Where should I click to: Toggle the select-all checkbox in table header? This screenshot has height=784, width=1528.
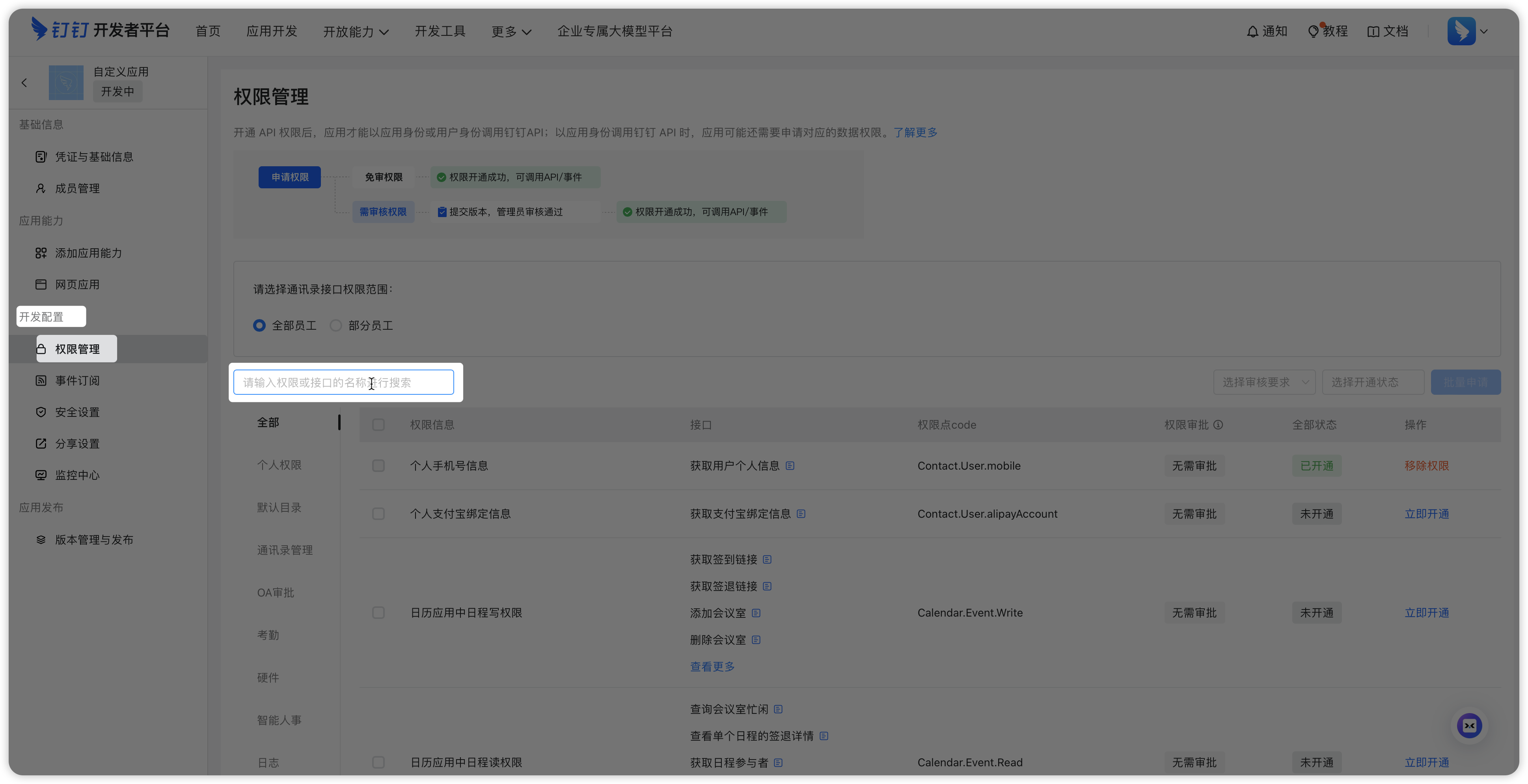(x=378, y=425)
